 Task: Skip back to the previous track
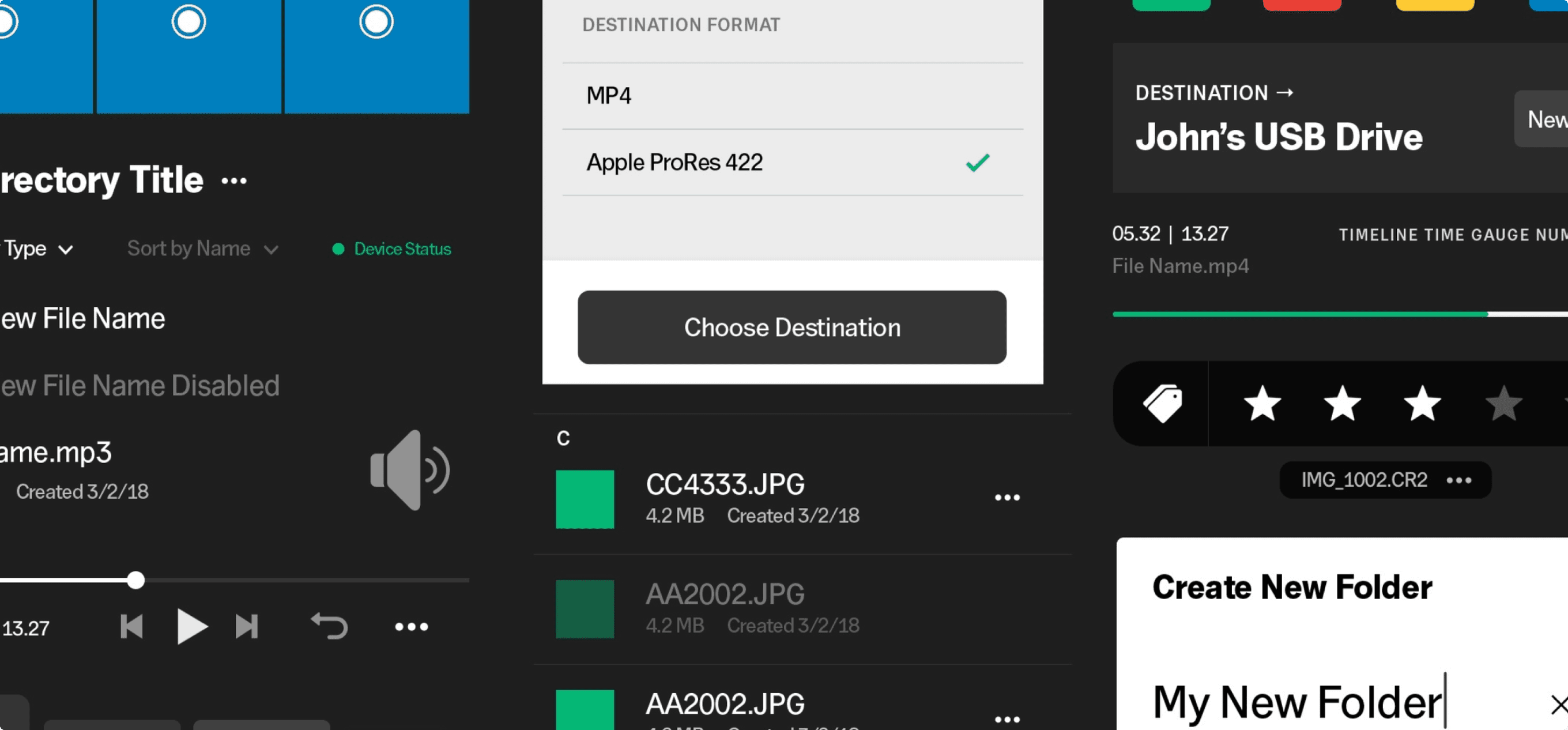(133, 627)
